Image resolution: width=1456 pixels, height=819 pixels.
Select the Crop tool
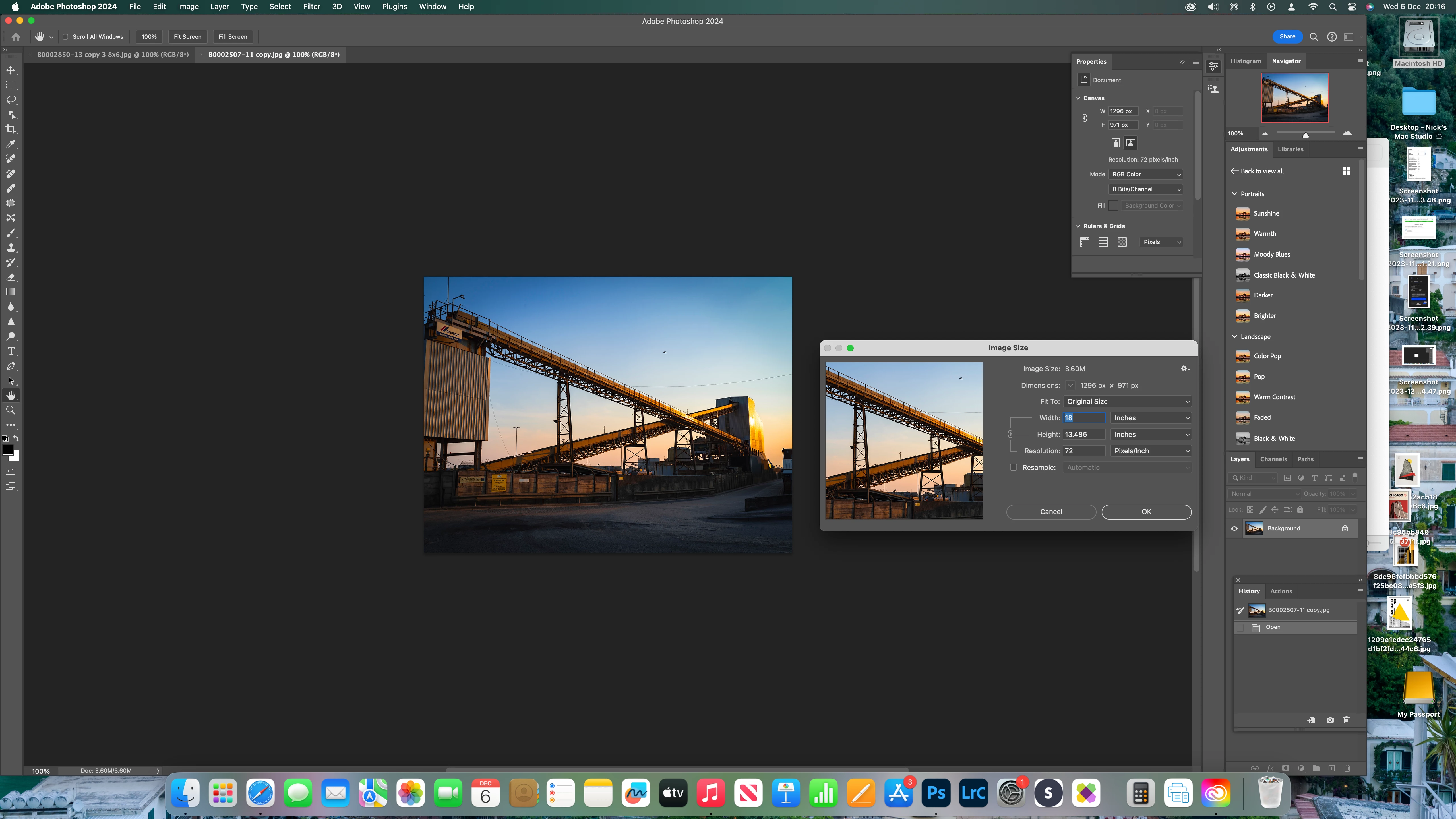tap(11, 129)
